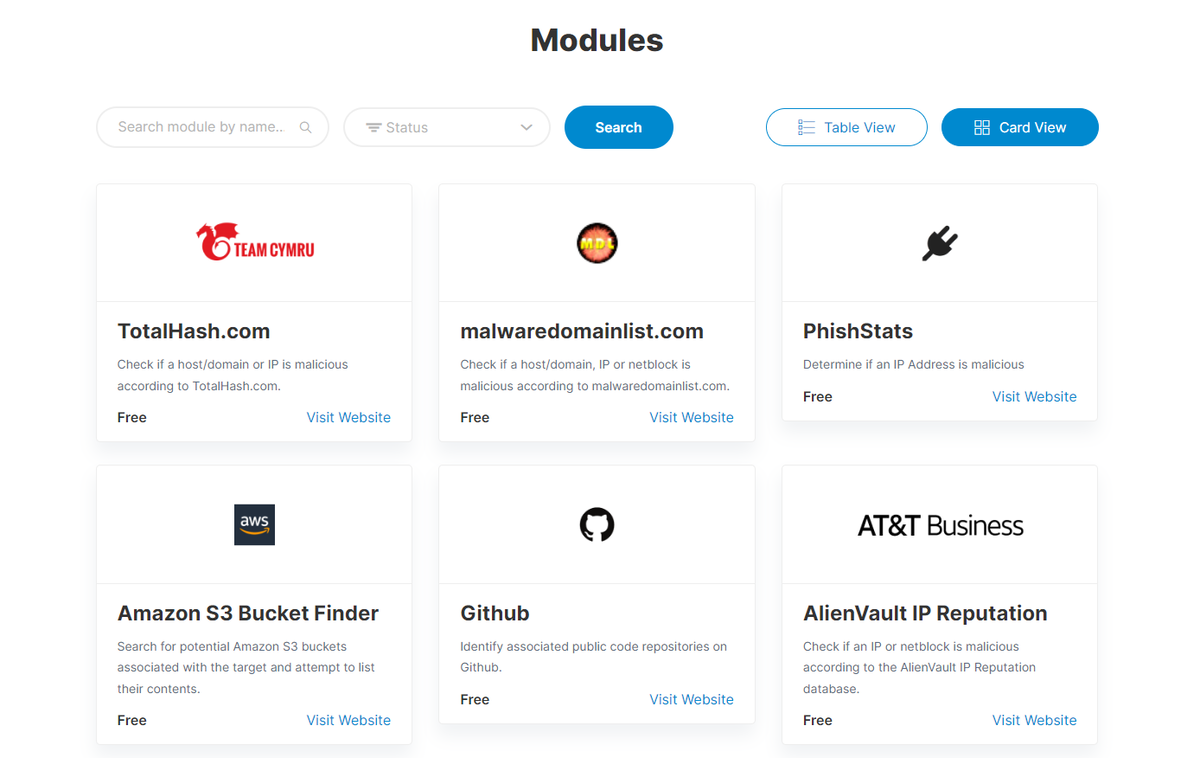The height and width of the screenshot is (758, 1200).
Task: Click the plug icon on PhishStats card
Action: coord(939,243)
